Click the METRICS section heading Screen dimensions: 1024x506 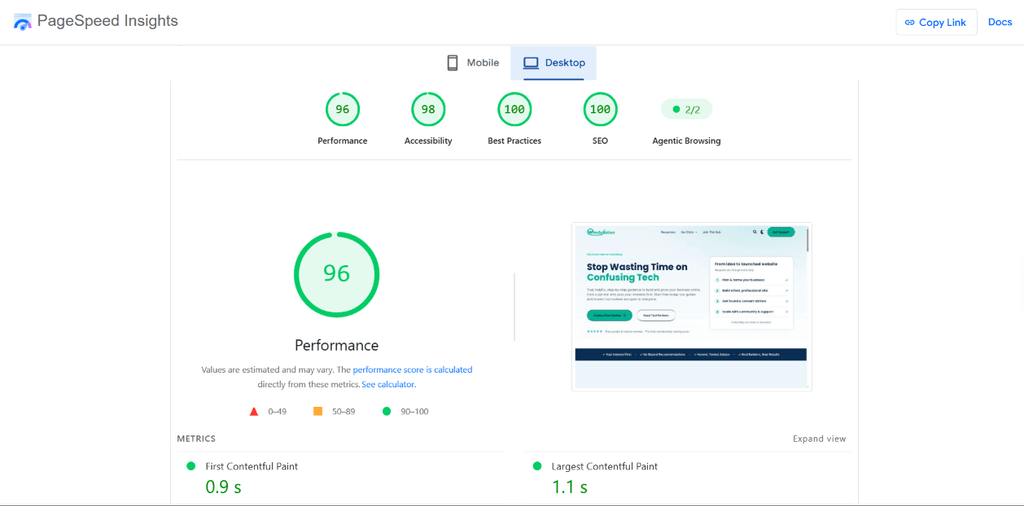tap(196, 439)
